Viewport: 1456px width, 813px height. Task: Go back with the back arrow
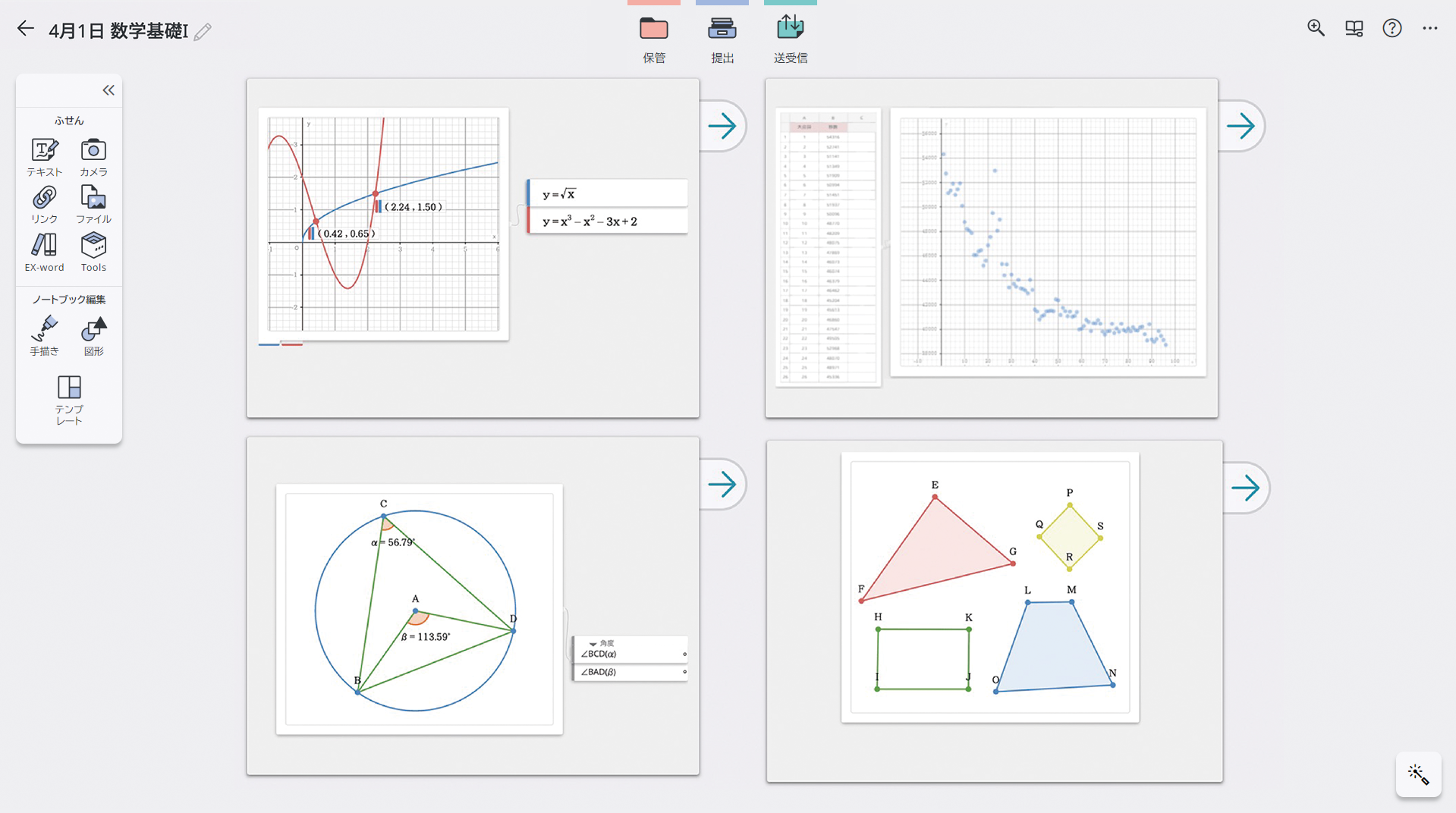coord(26,29)
